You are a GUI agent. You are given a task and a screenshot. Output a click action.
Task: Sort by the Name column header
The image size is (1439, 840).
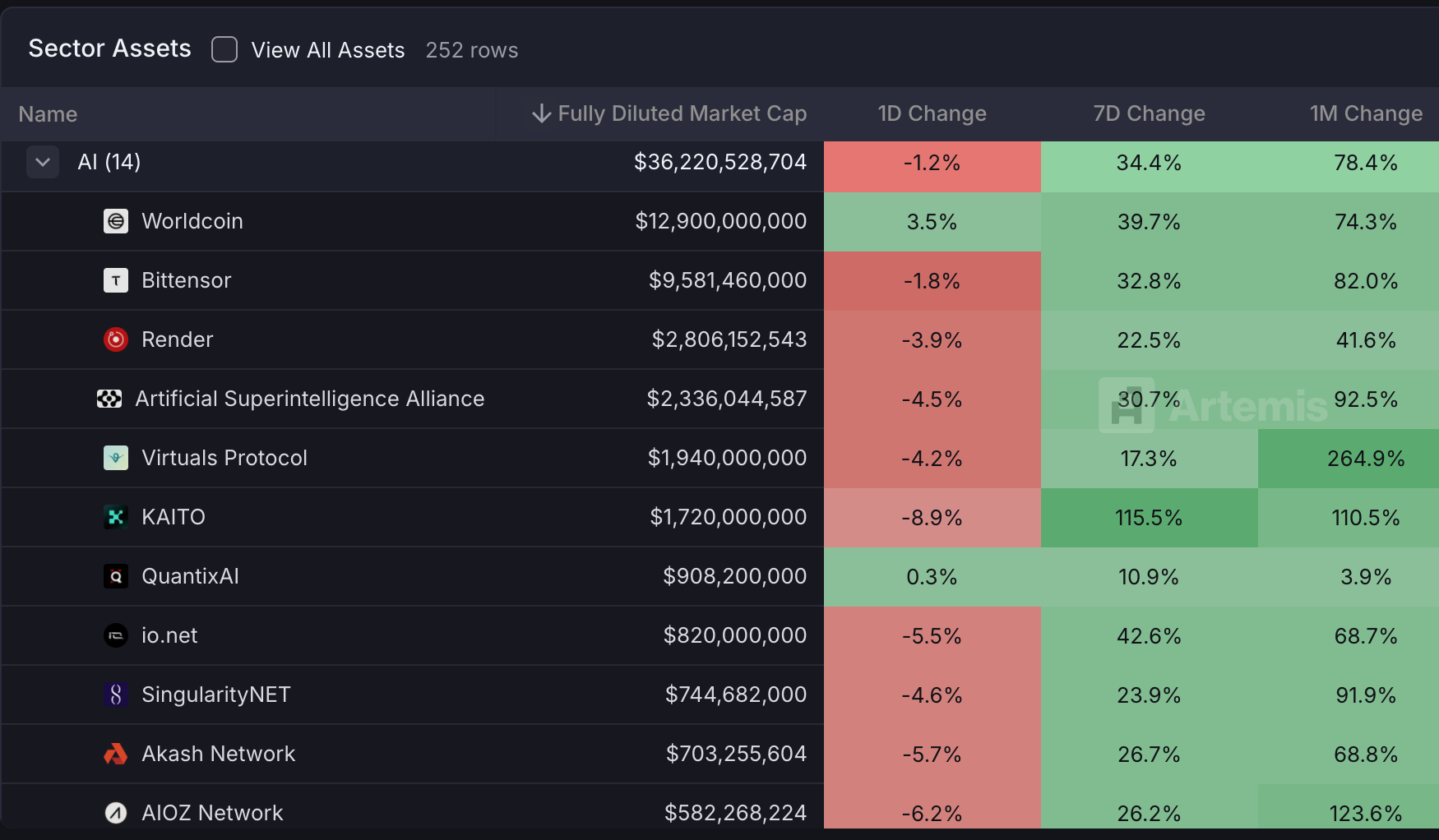coord(48,114)
